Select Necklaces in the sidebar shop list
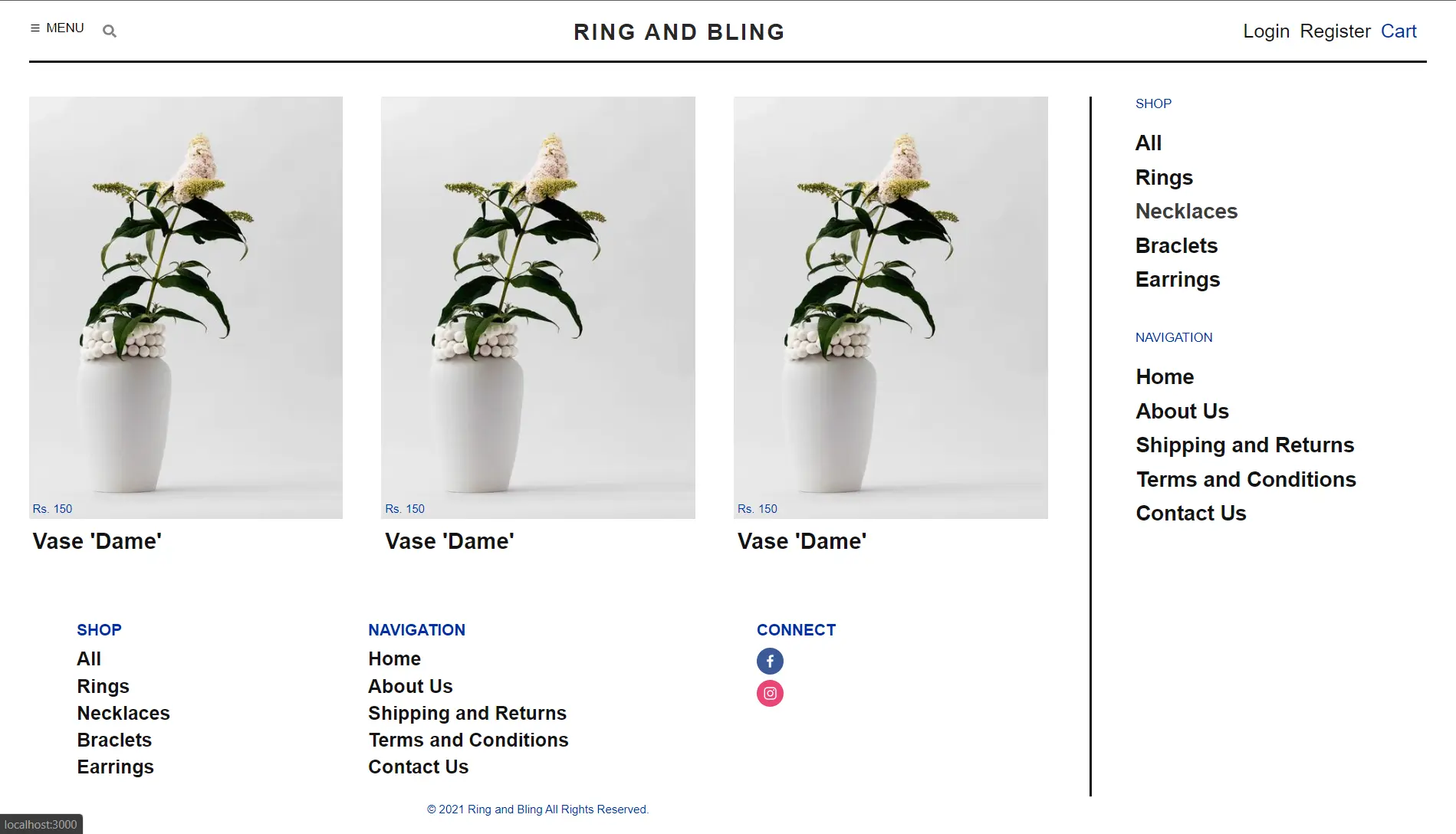1456x834 pixels. [1186, 212]
